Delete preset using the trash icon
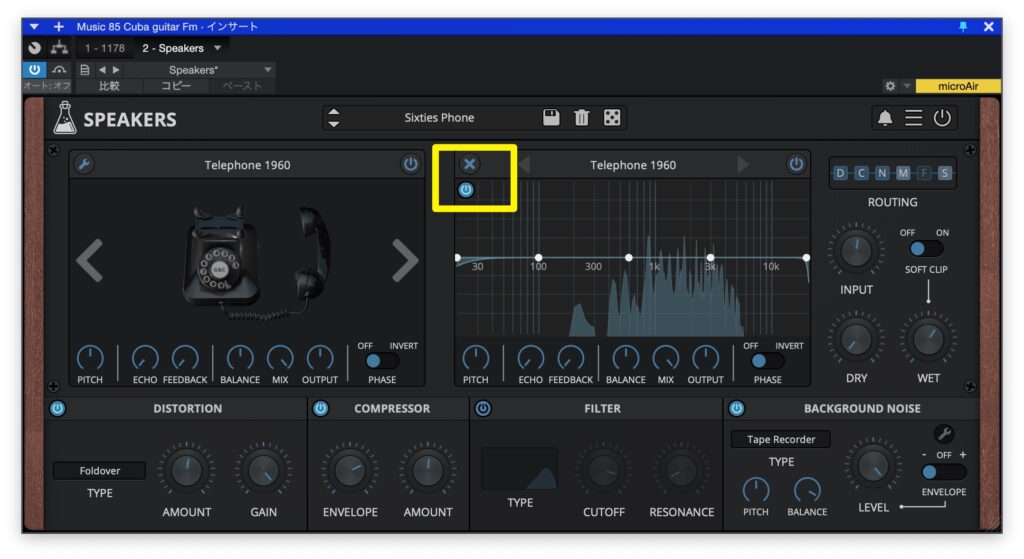This screenshot has height=559, width=1024. click(x=581, y=118)
